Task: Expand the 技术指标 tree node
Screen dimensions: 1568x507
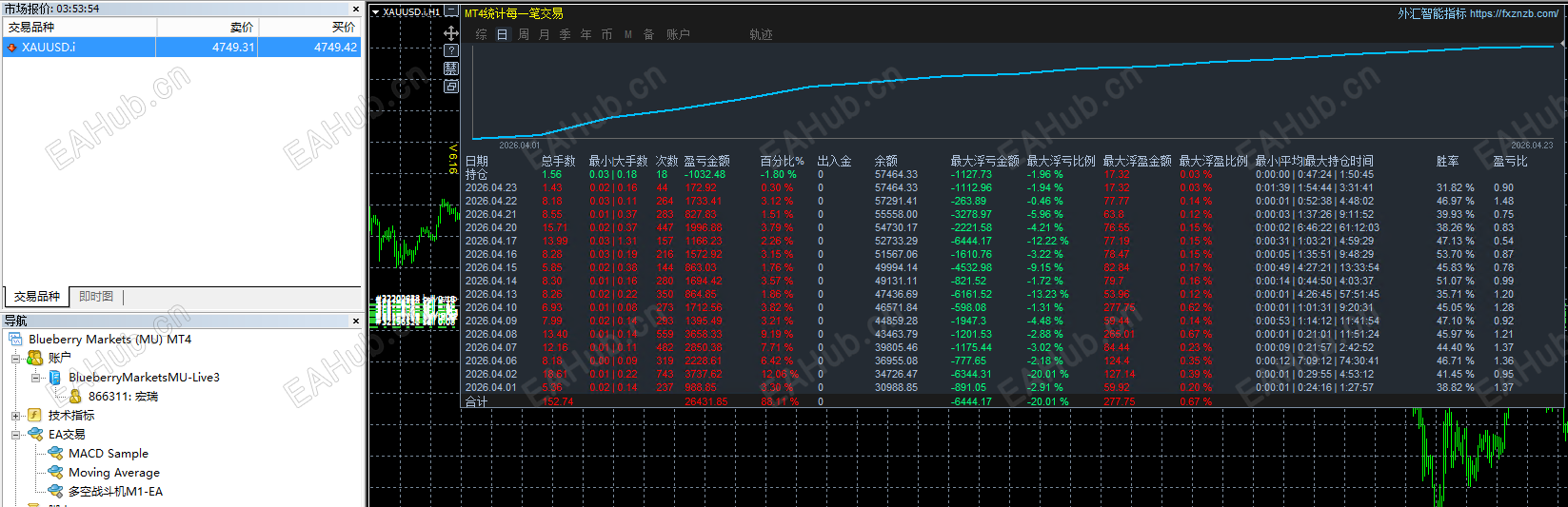Action: [16, 416]
